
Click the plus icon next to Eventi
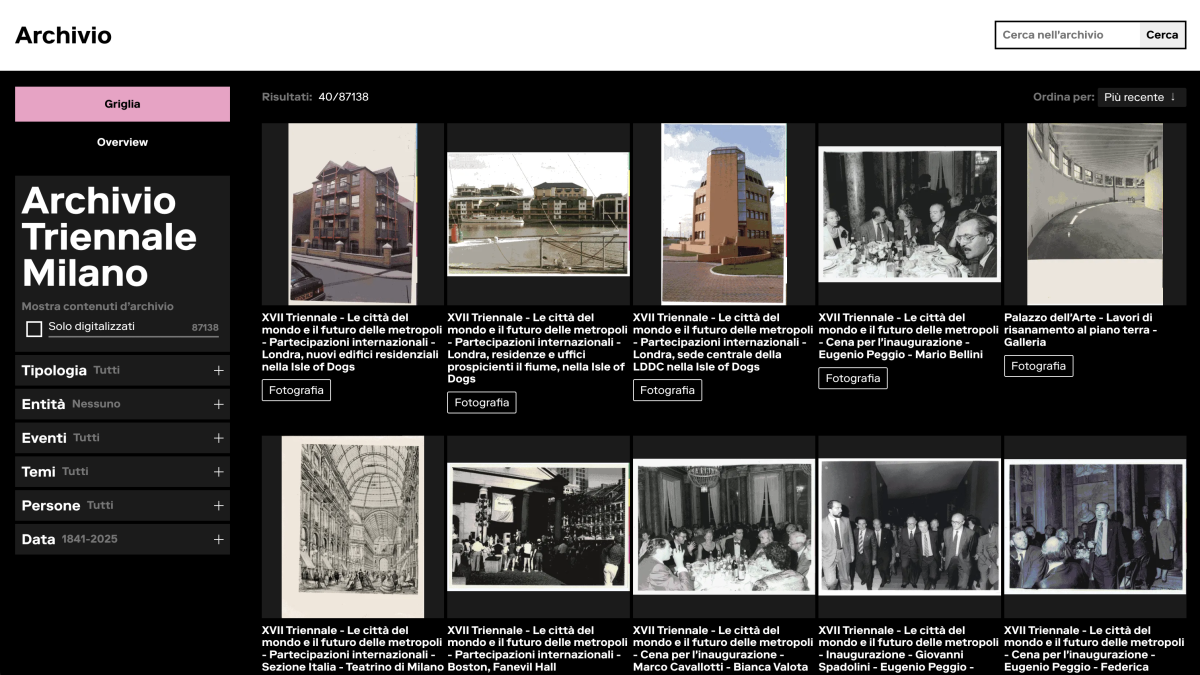coord(218,438)
